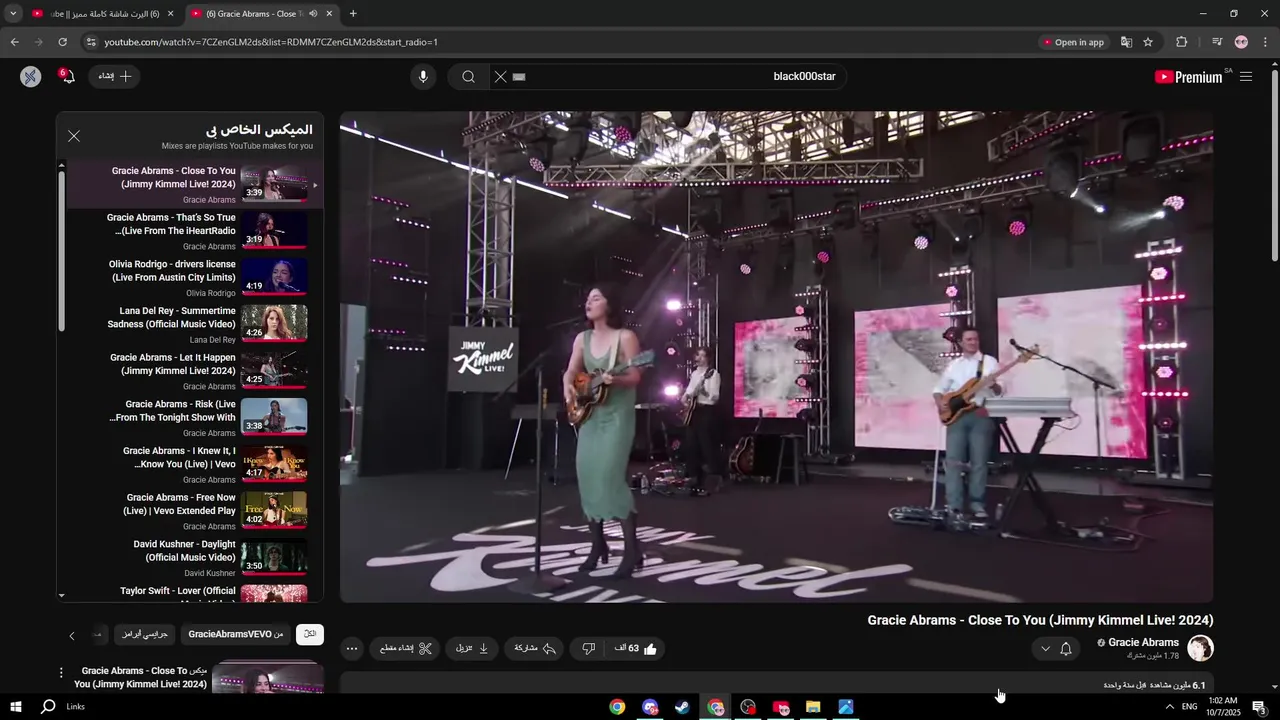Viewport: 1280px width, 720px height.
Task: Open media control icon in Chrome toolbar
Action: coord(1217,42)
